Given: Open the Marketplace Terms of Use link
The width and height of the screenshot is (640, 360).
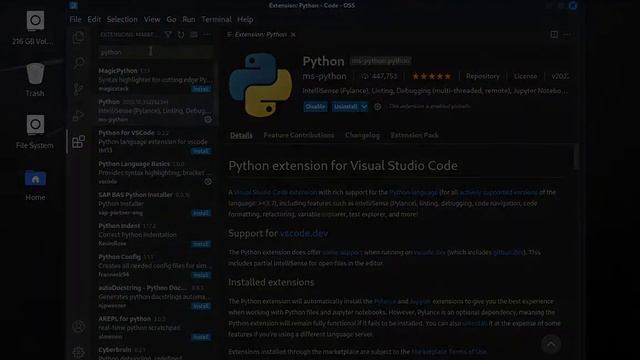Looking at the screenshot, I should (x=449, y=351).
